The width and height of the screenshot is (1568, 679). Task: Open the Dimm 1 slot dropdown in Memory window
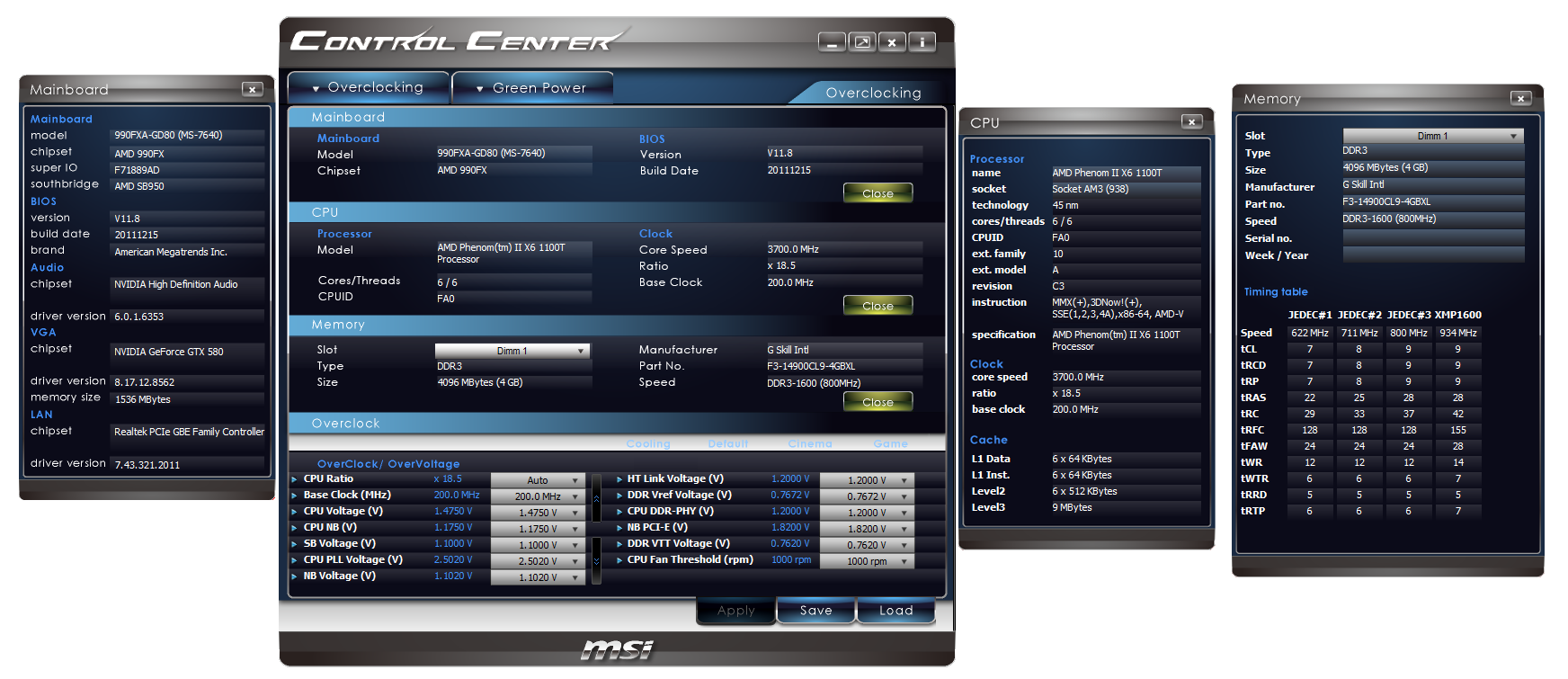point(1433,136)
